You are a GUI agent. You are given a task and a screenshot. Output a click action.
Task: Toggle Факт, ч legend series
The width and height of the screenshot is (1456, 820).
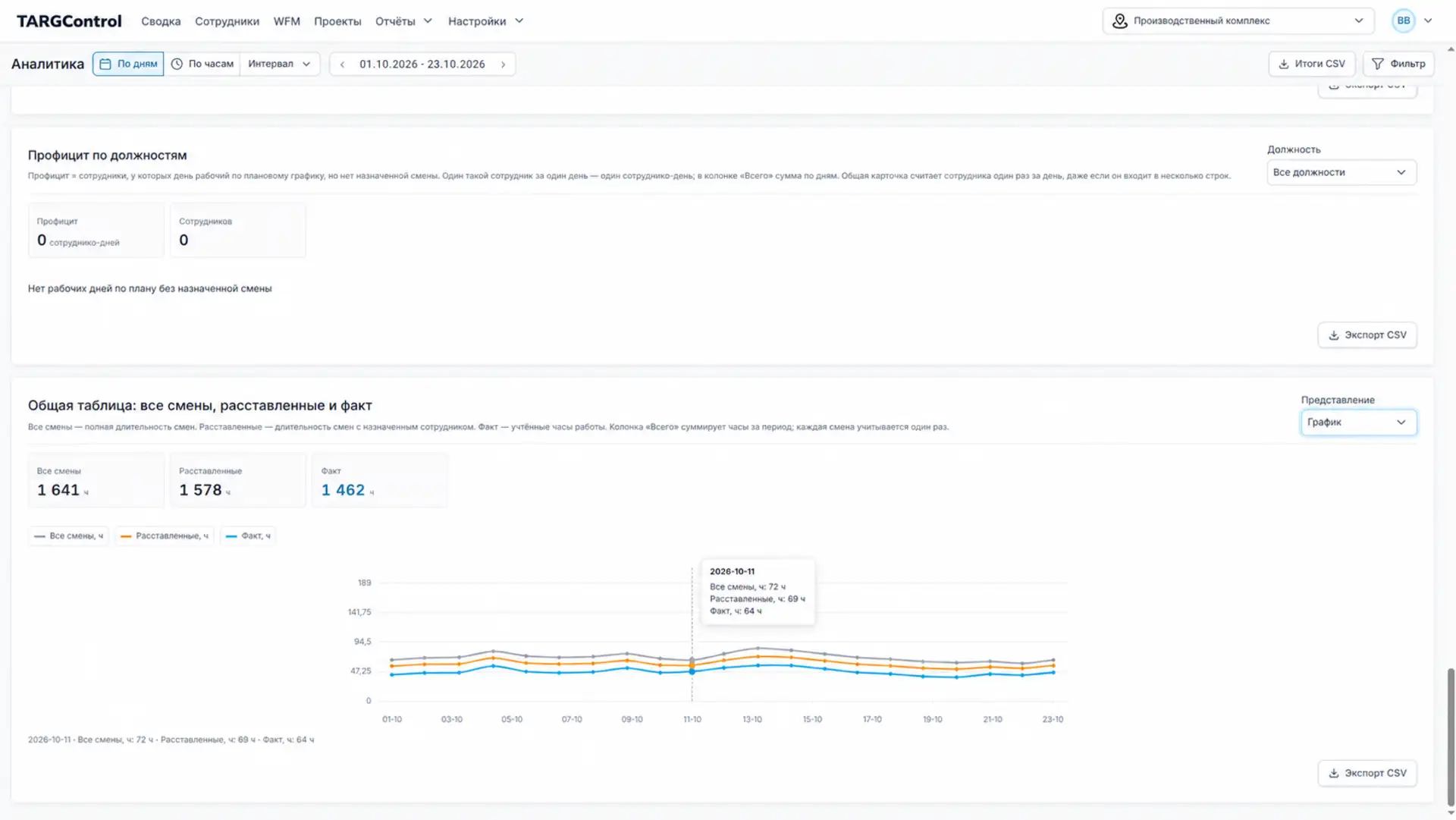248,536
